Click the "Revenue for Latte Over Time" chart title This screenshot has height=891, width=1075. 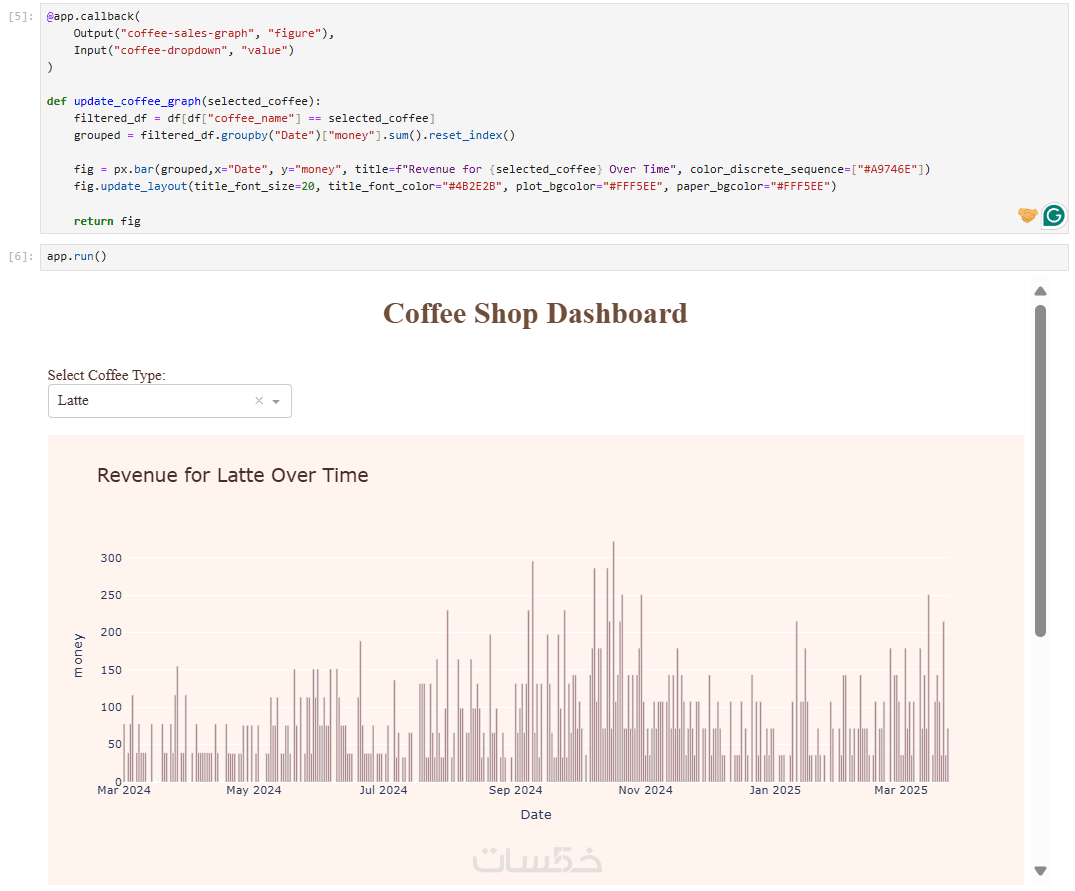[233, 475]
